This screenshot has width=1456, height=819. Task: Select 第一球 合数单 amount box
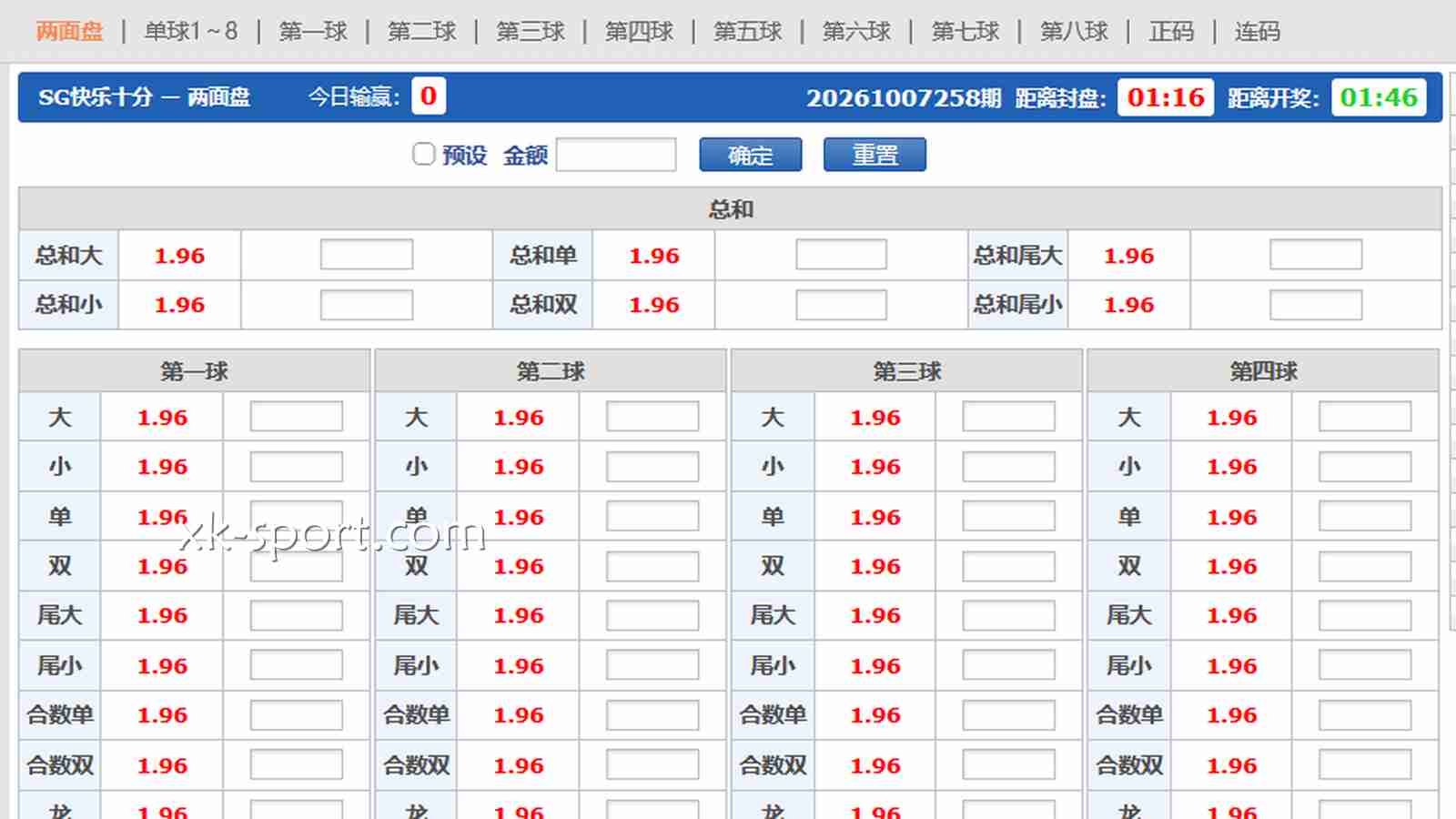coord(297,715)
